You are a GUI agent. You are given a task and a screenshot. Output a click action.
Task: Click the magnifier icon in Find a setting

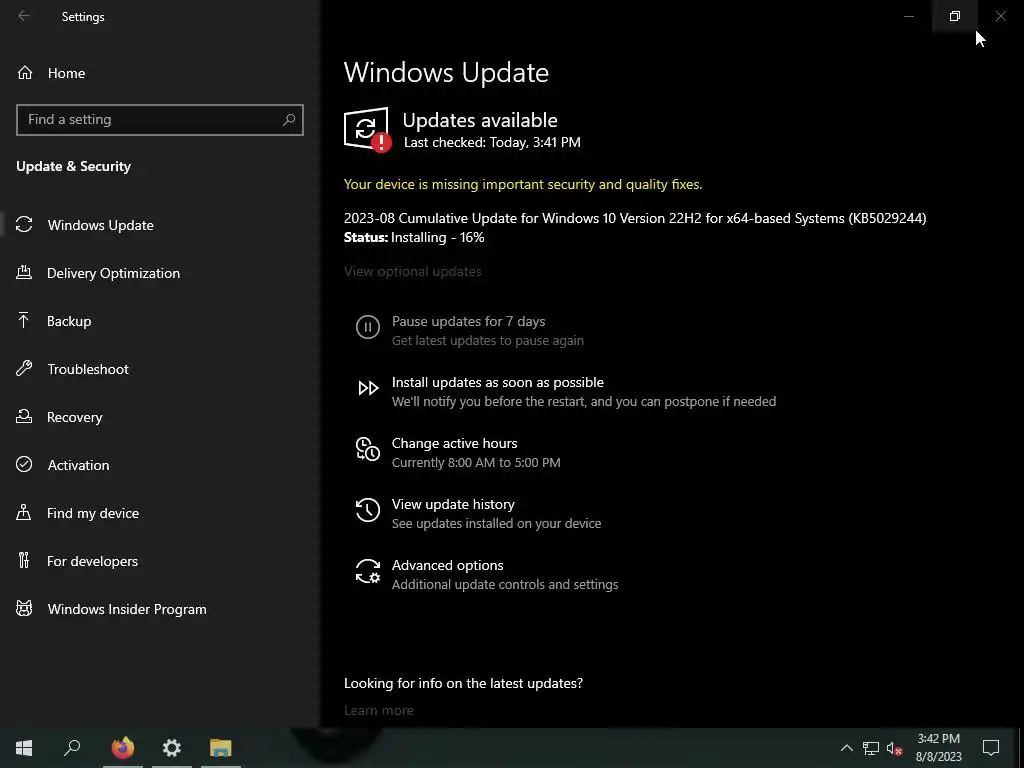(x=289, y=120)
